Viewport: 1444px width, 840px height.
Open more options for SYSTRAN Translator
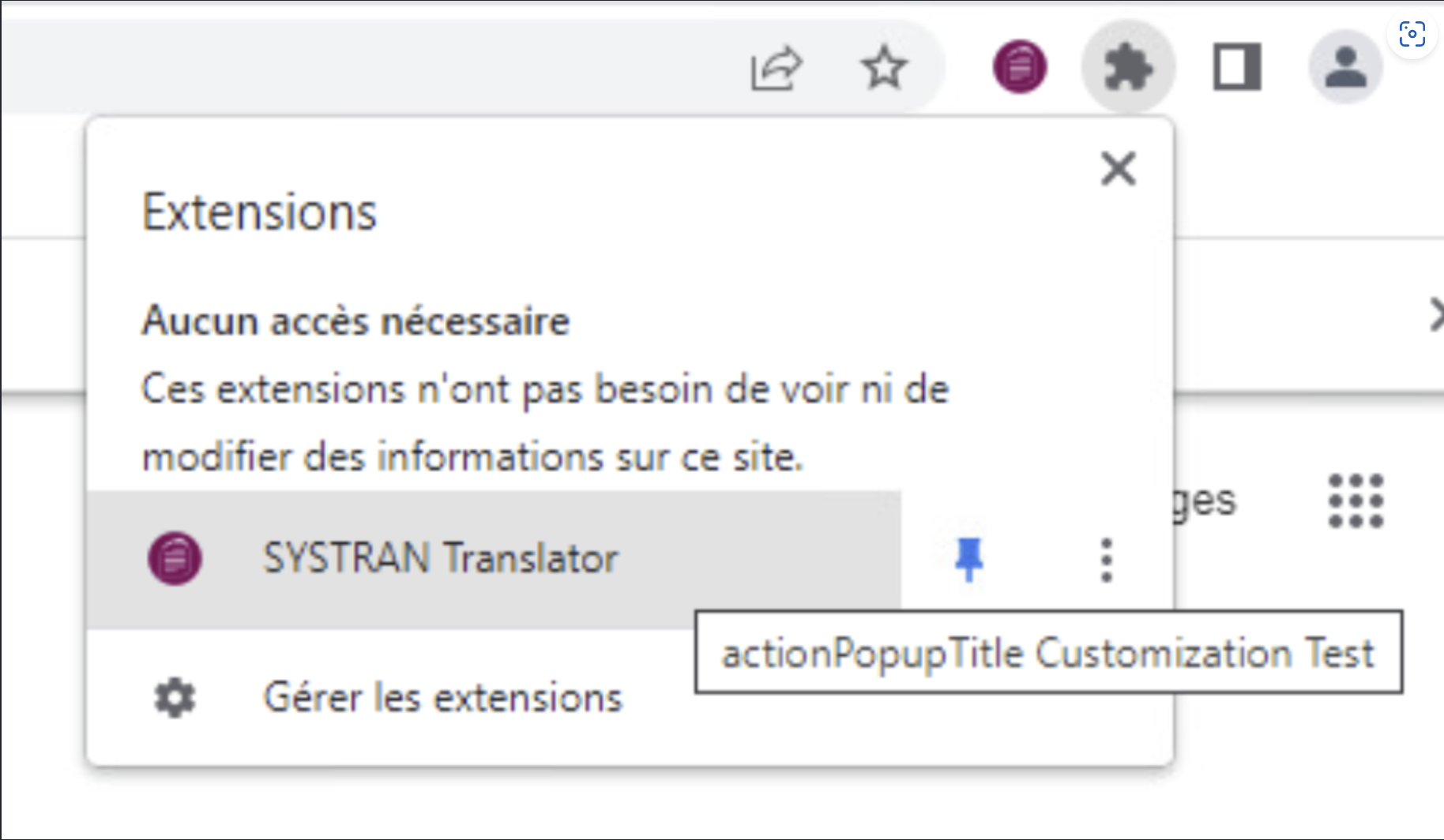1106,561
